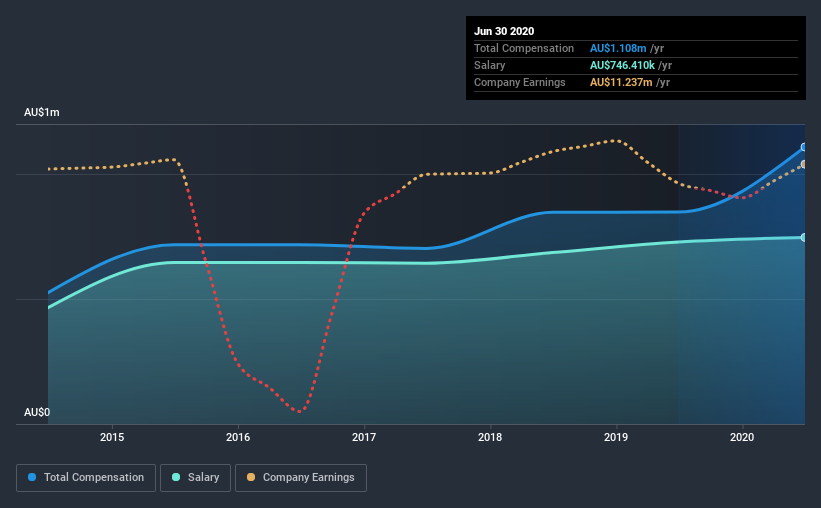Click the tooltip's Company Earnings row label
Viewport: 821px width, 508px height.
519,83
